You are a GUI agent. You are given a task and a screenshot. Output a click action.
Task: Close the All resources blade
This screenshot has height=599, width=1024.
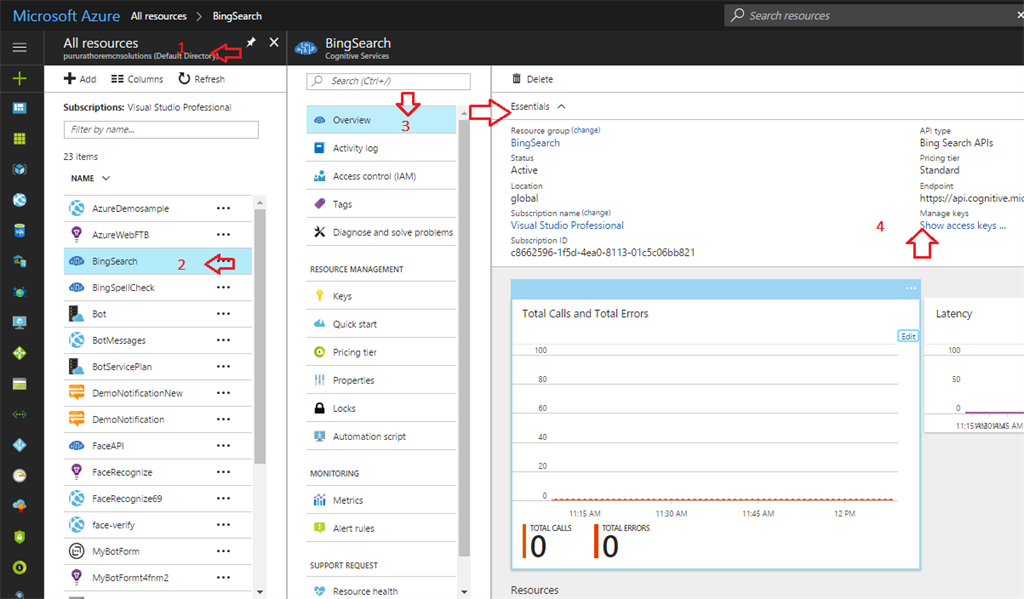tap(274, 42)
